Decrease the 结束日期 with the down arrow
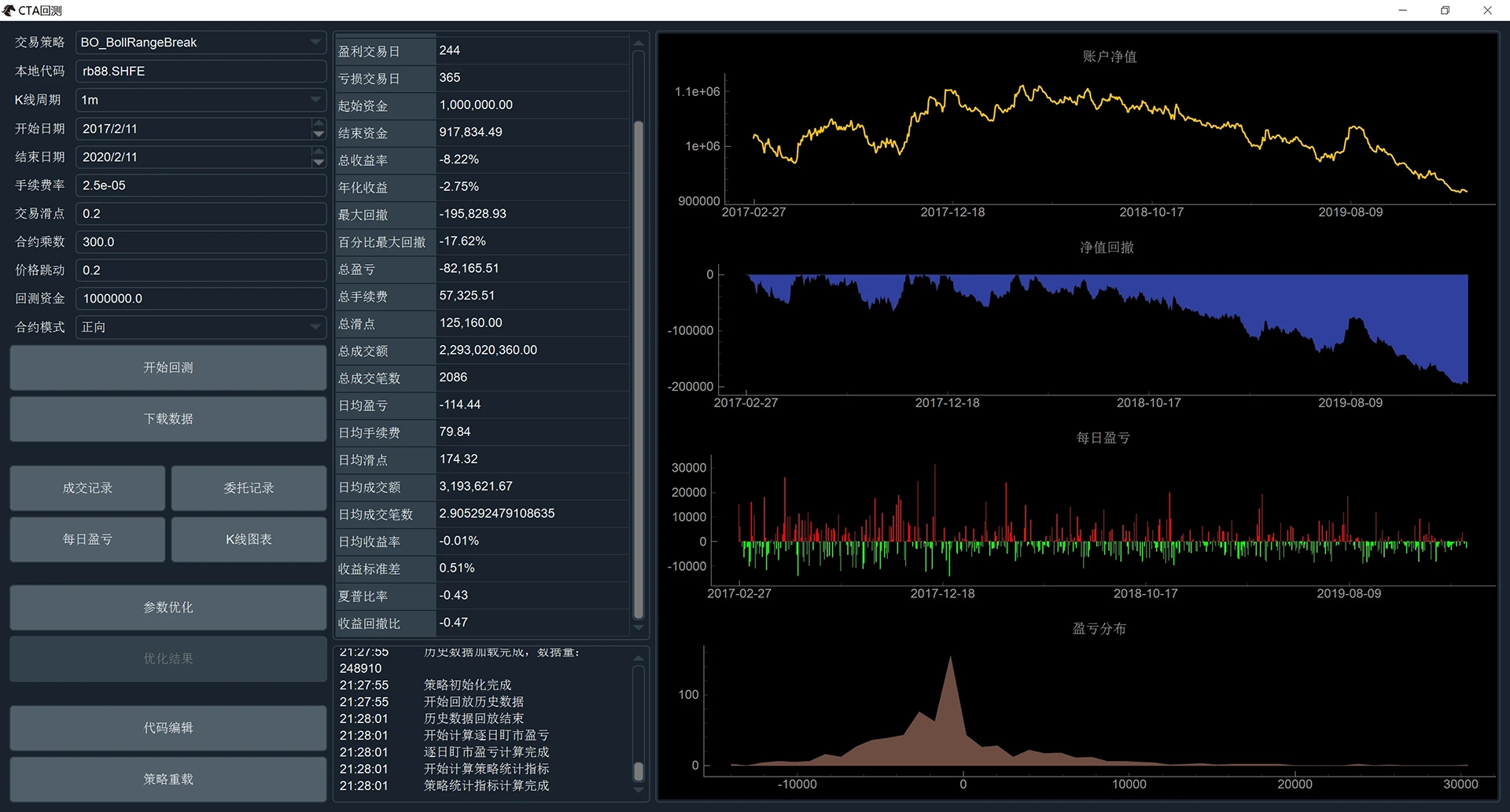Screen dimensions: 1510x812 [318, 163]
